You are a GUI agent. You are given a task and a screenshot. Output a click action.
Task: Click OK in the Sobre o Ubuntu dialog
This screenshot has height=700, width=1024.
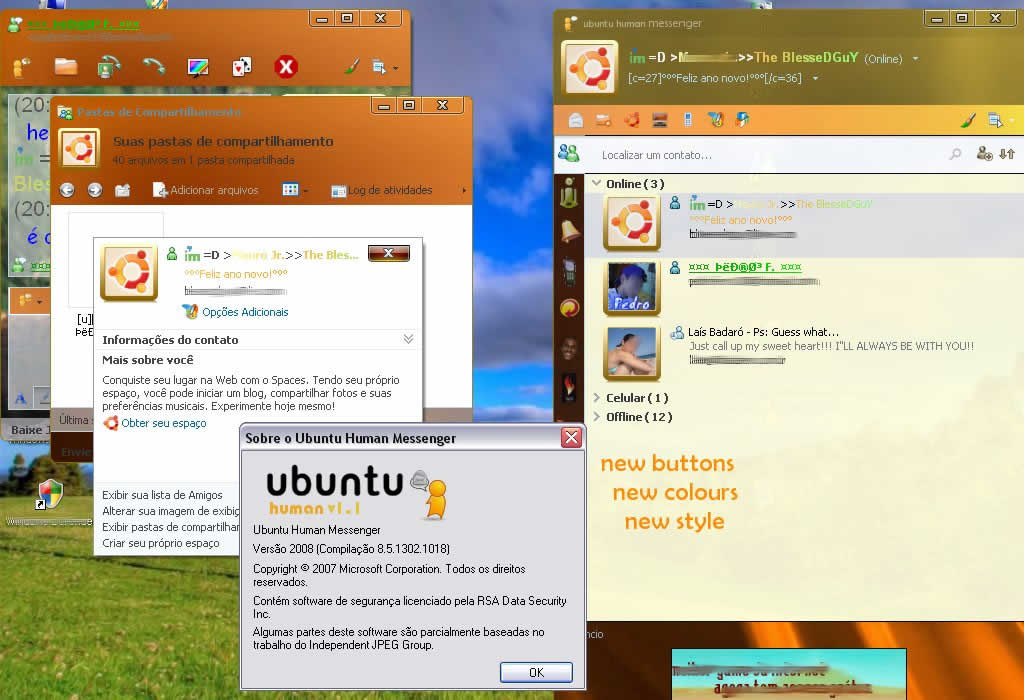coord(536,673)
